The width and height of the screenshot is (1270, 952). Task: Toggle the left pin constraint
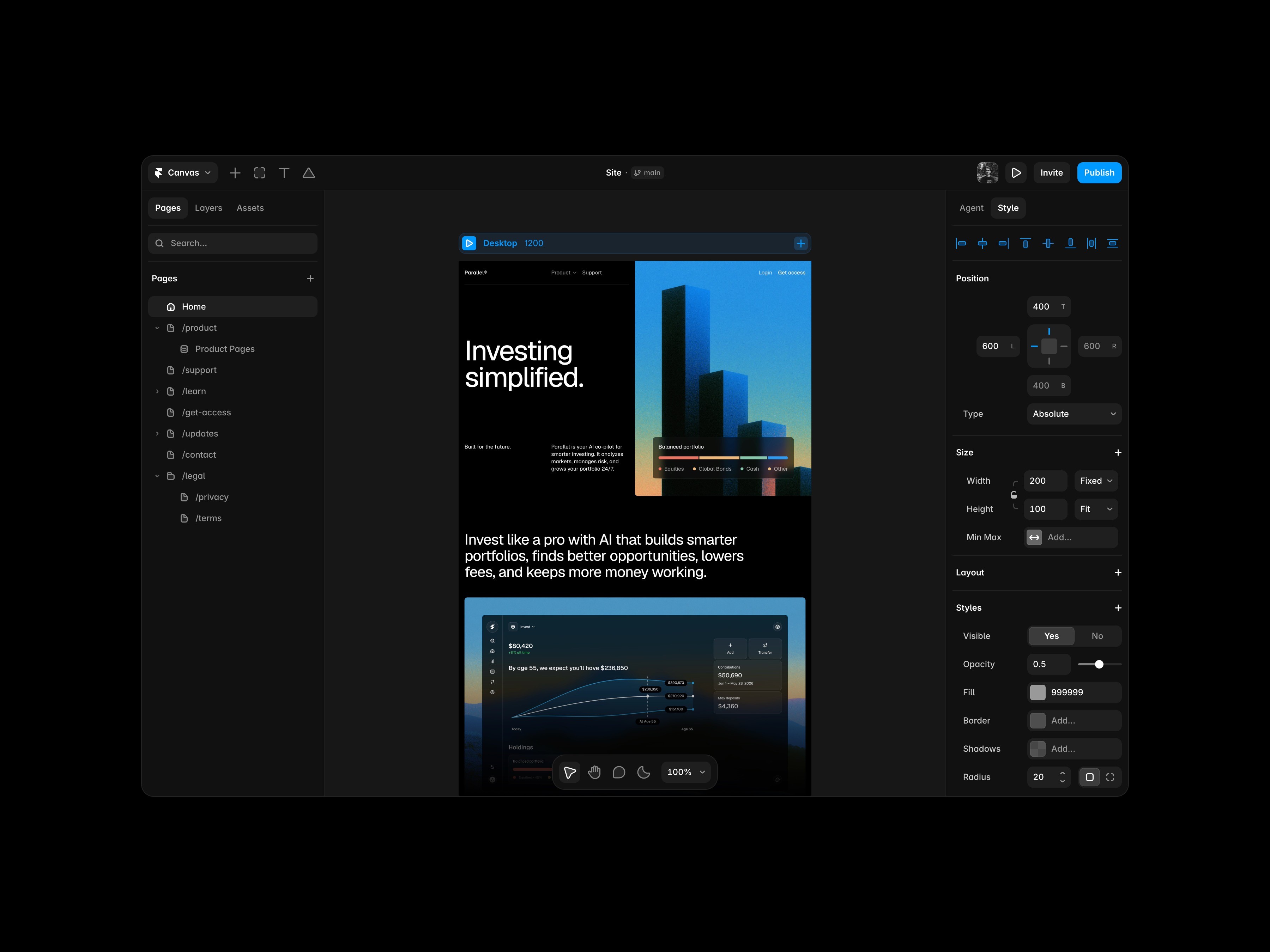(1034, 346)
